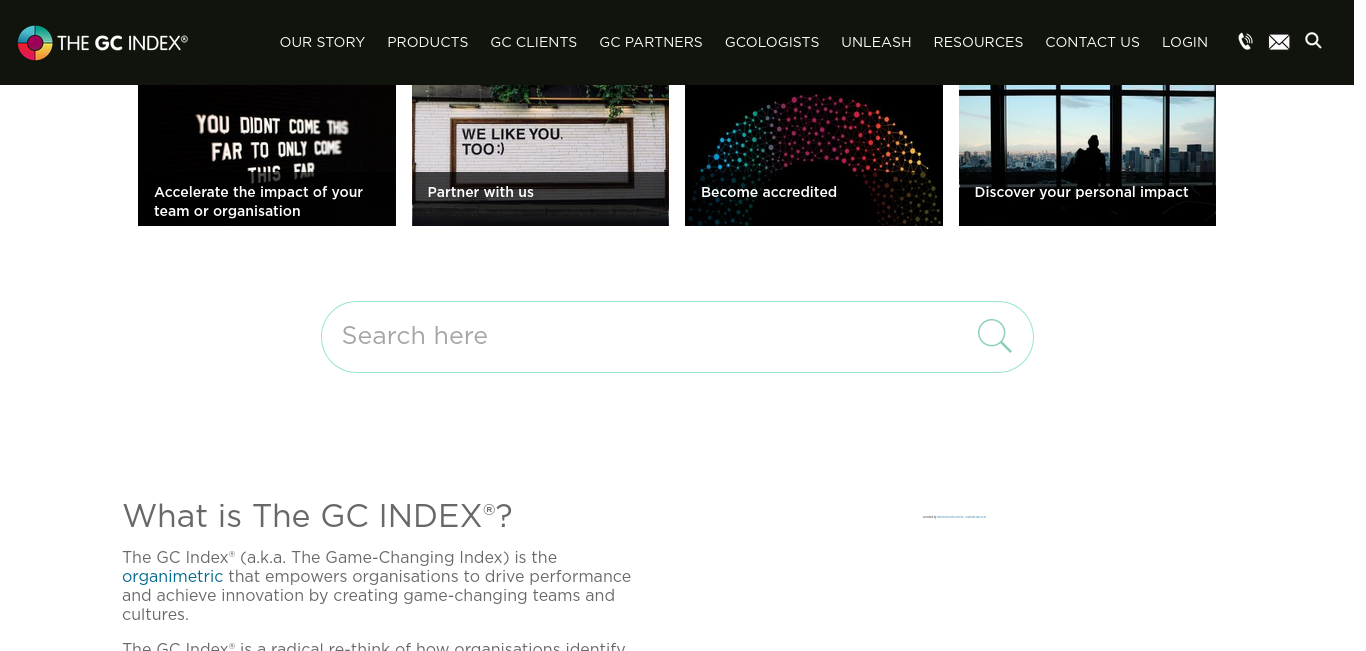1366x651 pixels.
Task: Follow the 'organimetric' link
Action: (x=173, y=577)
